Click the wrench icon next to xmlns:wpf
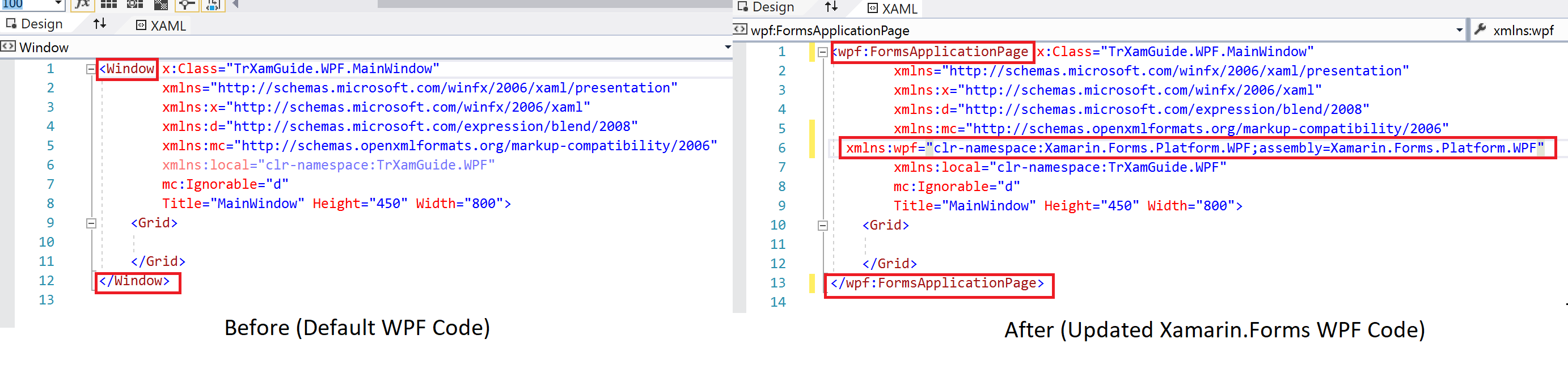 1481,29
